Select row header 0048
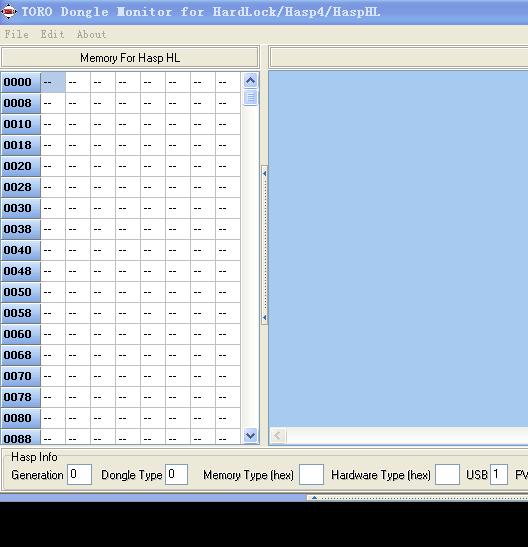The image size is (528, 547). point(21,271)
